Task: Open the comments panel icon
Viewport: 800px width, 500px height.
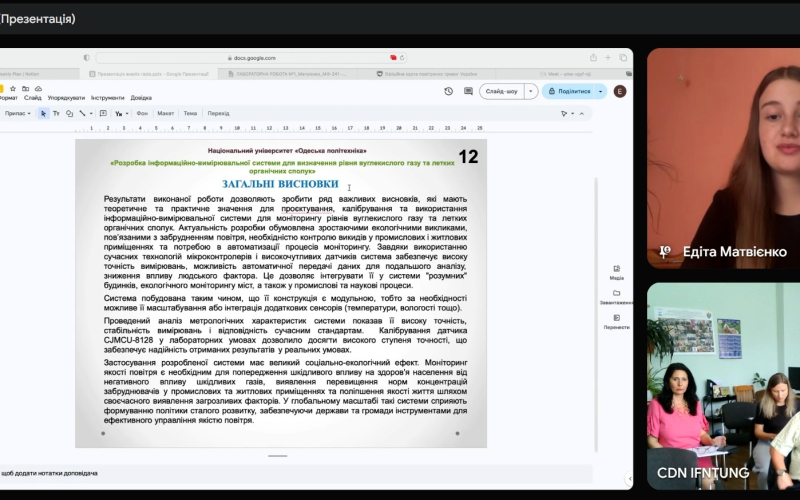Action: coord(468,91)
